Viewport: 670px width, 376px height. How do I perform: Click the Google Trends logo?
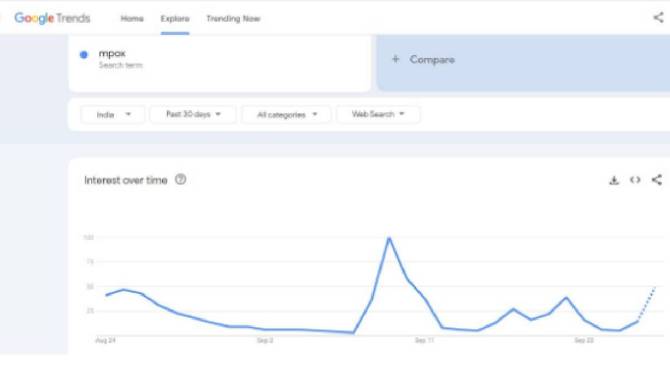click(52, 18)
